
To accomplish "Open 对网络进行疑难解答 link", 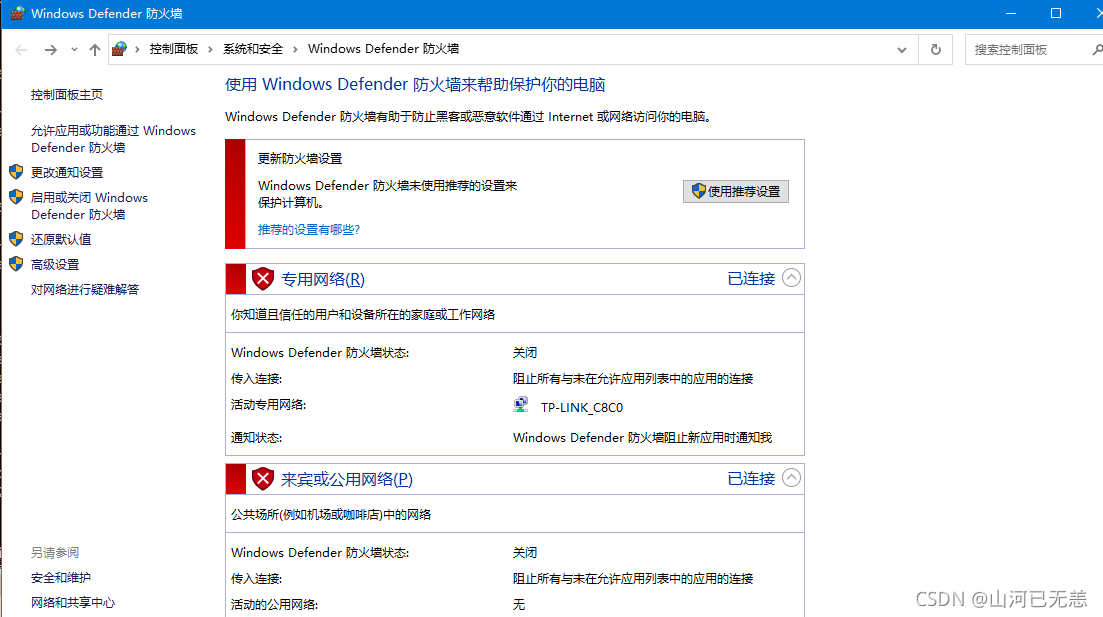I will [x=85, y=289].
